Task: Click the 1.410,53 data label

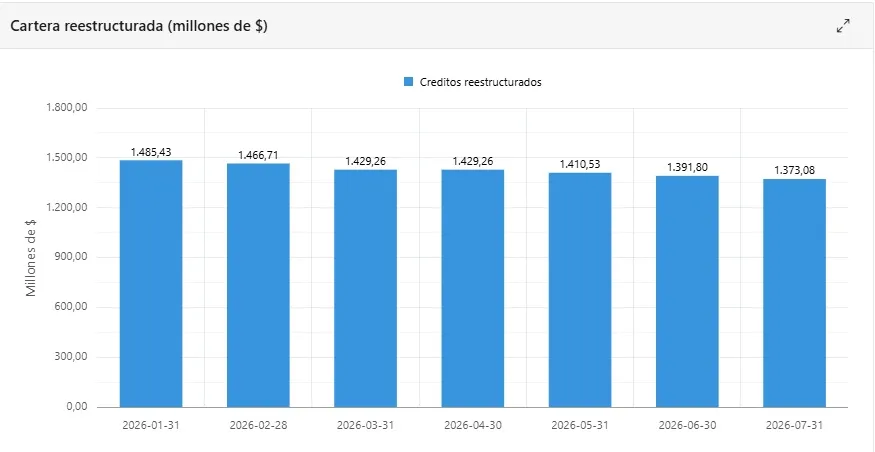Action: coord(580,165)
